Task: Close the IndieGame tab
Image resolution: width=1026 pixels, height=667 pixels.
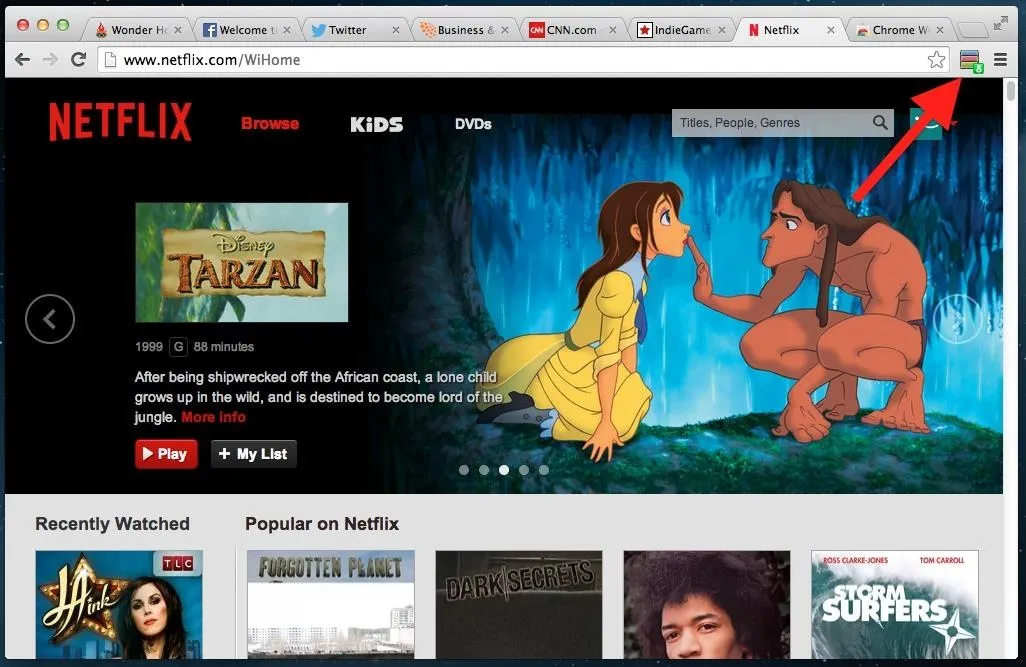Action: click(722, 30)
